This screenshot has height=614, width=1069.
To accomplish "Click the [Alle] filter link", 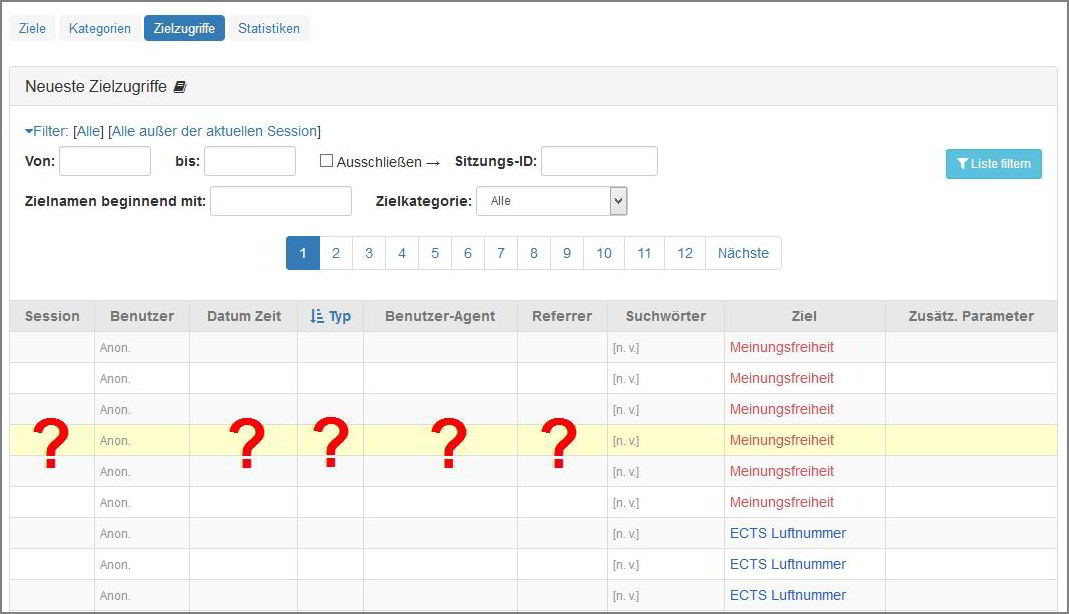I will tap(89, 131).
